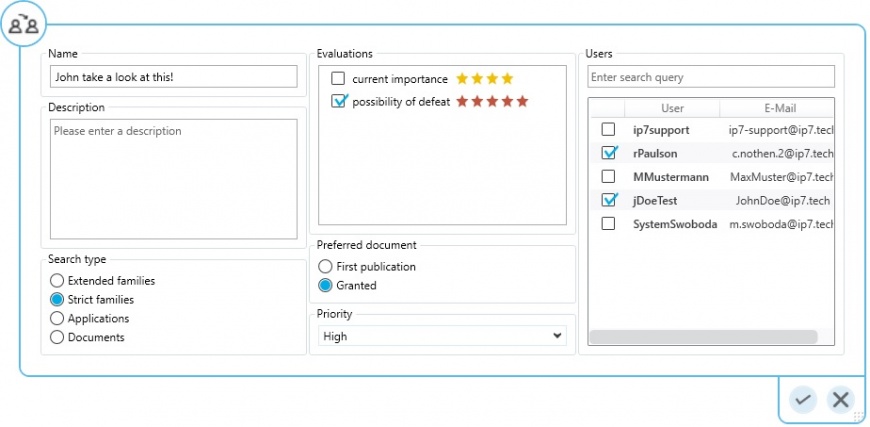The image size is (870, 427).
Task: Uncheck the possibility of defeat checkbox
Action: coord(338,101)
